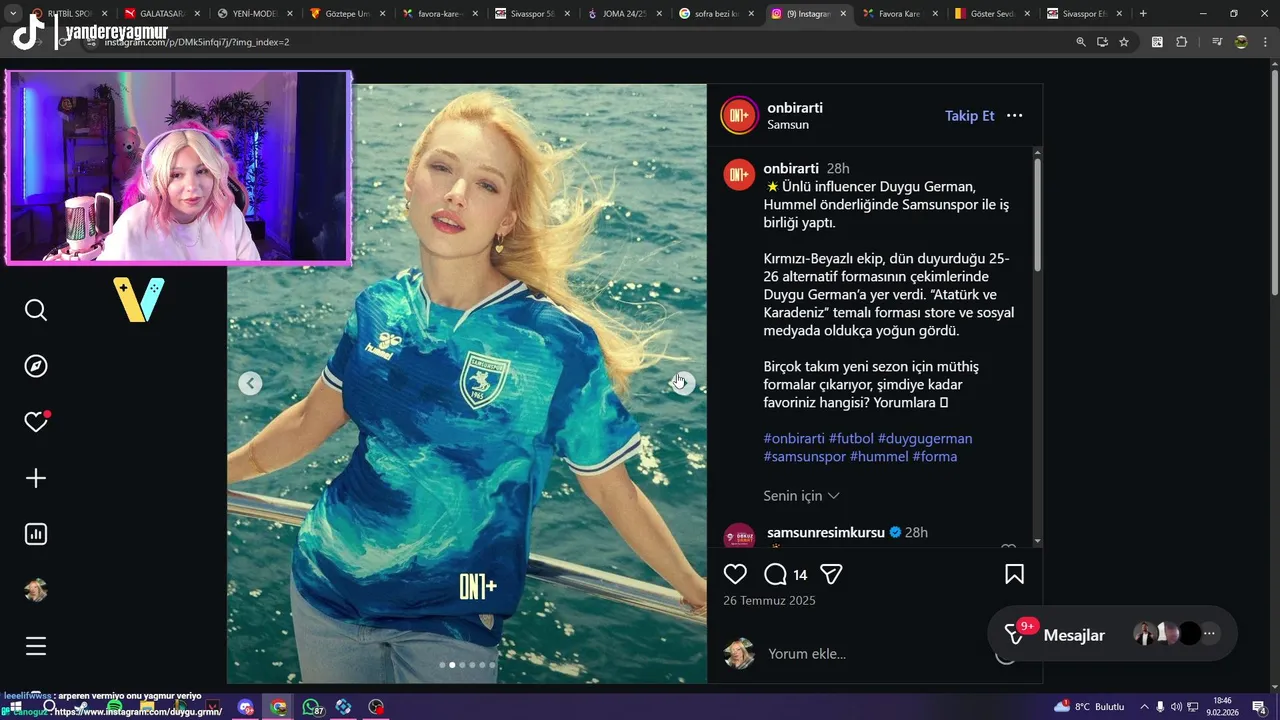Viewport: 1280px width, 720px height.
Task: Select the second carousel dot indicator
Action: pos(452,665)
